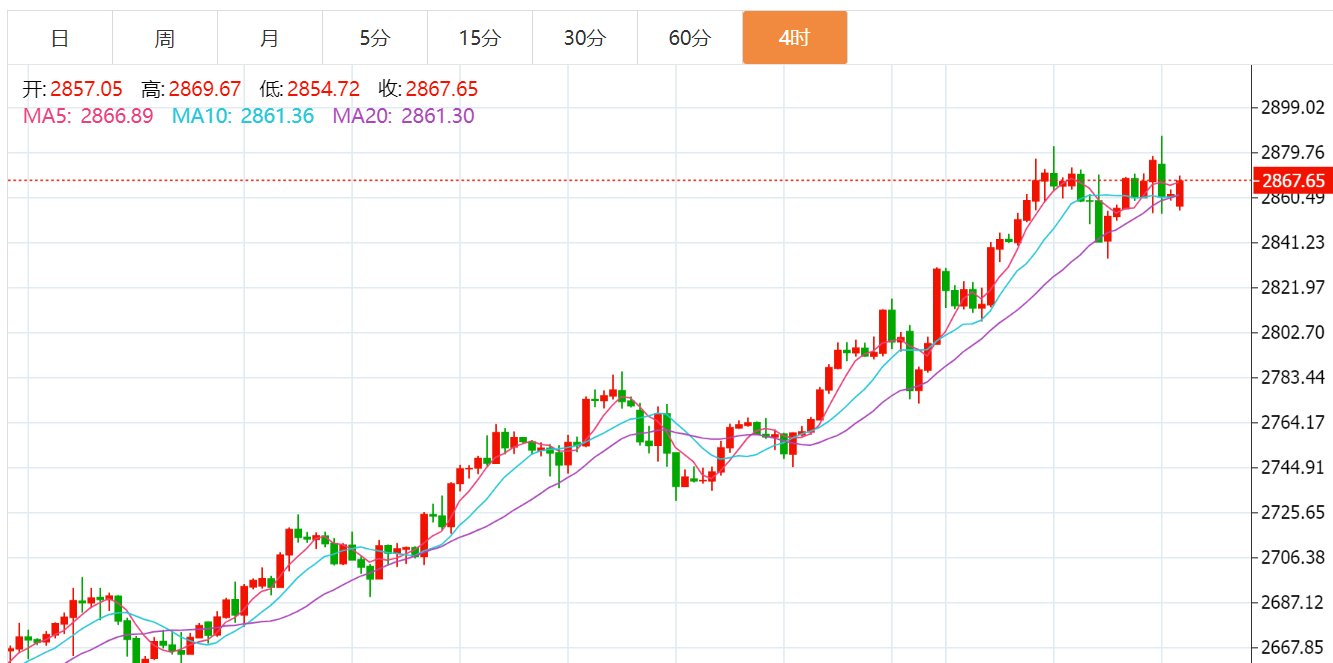Select the 周 weekly timeframe tab
1333x663 pixels.
click(165, 38)
